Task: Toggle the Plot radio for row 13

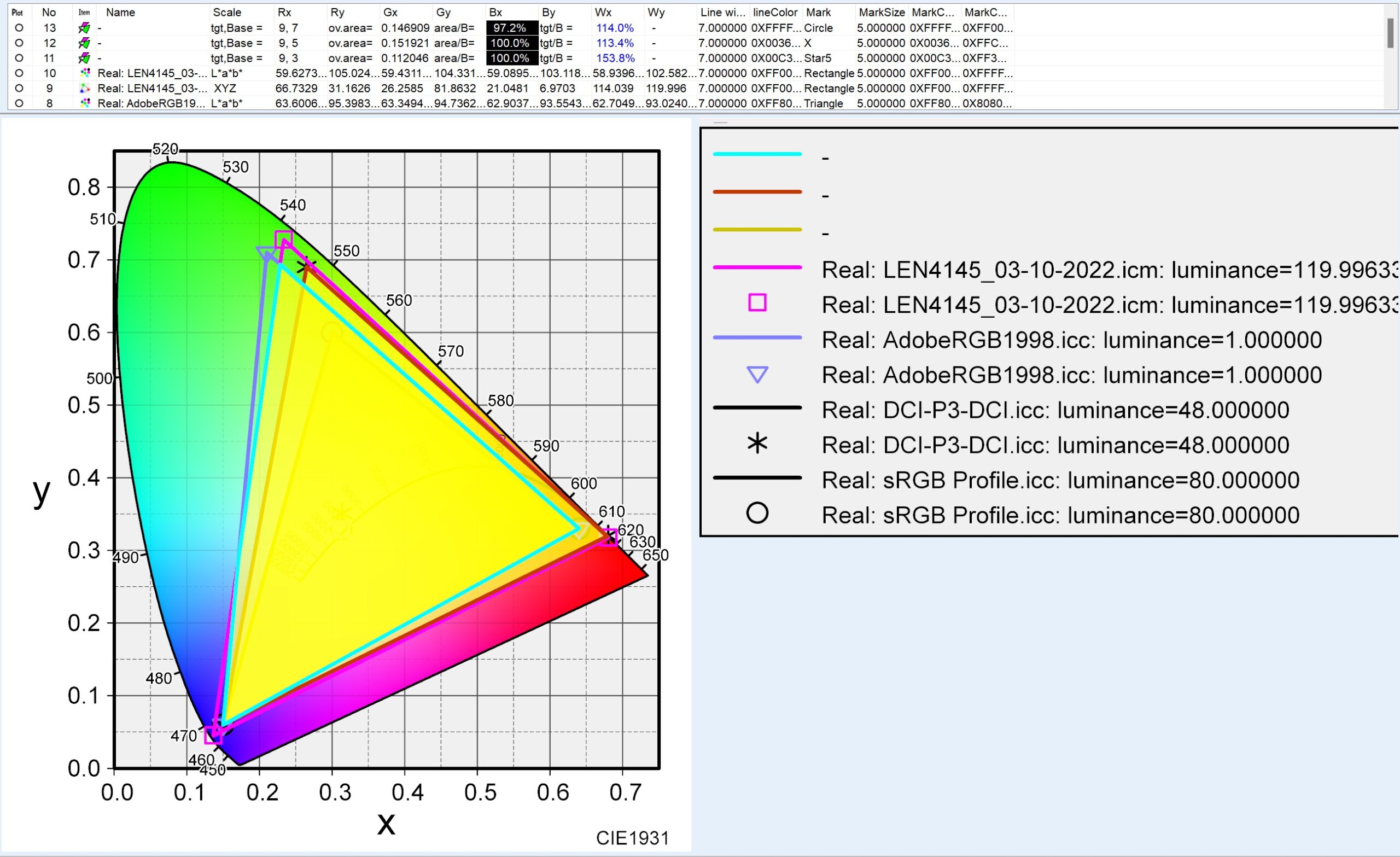Action: pos(19,28)
